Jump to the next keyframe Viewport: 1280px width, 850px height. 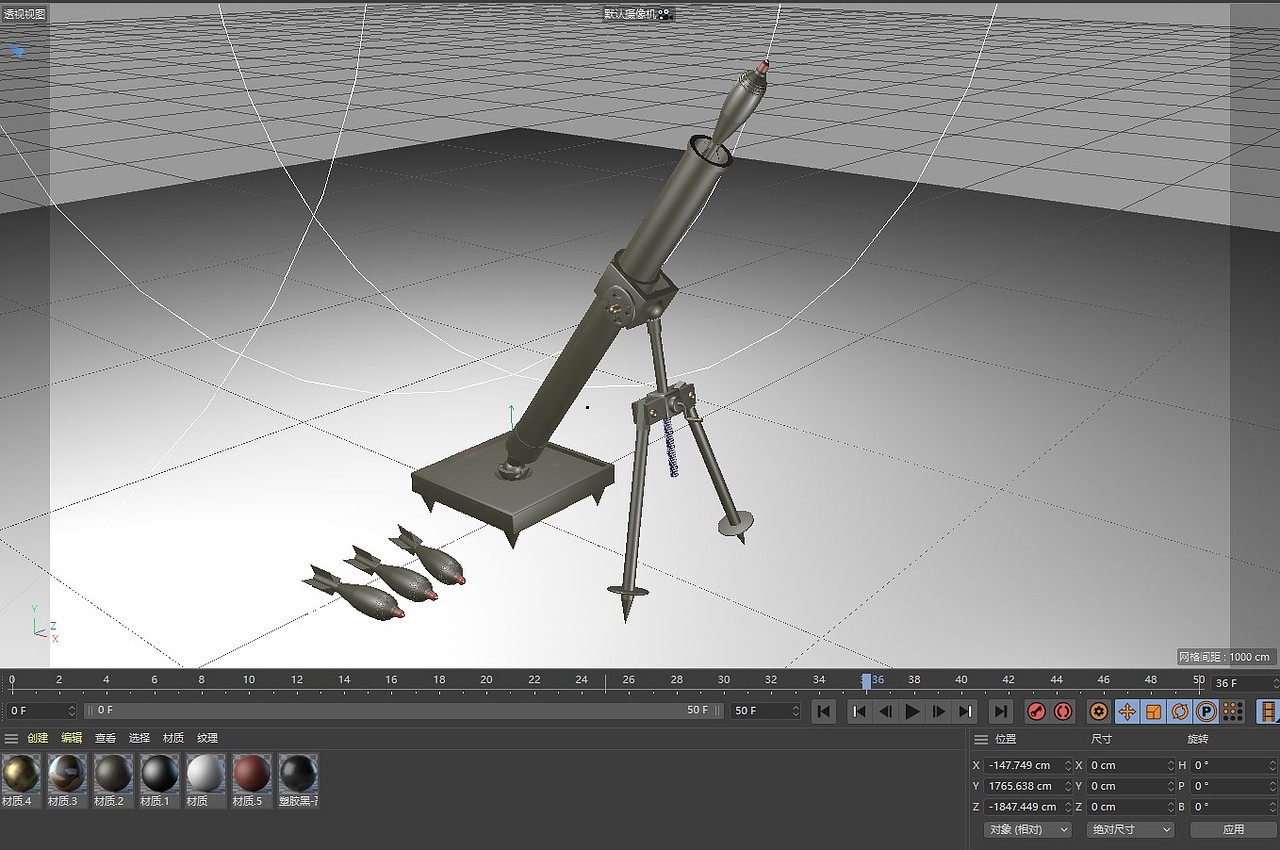pos(964,712)
